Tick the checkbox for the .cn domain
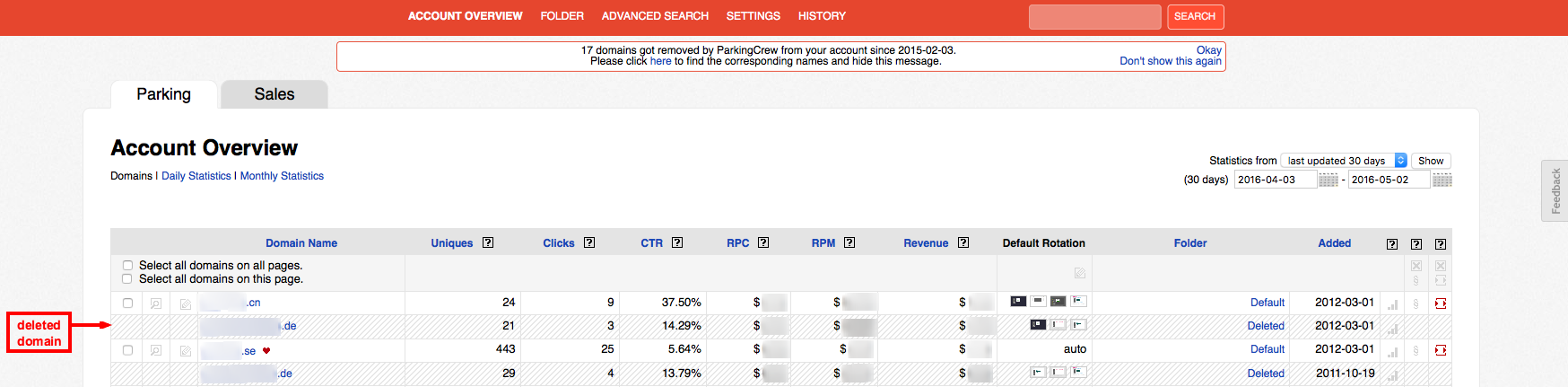 point(127,303)
